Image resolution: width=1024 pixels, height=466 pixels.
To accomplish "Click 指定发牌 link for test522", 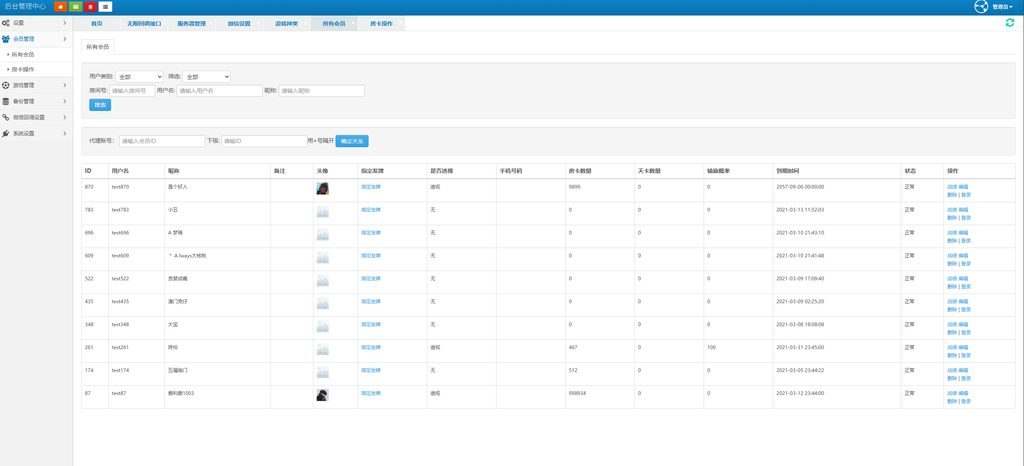I will [370, 279].
